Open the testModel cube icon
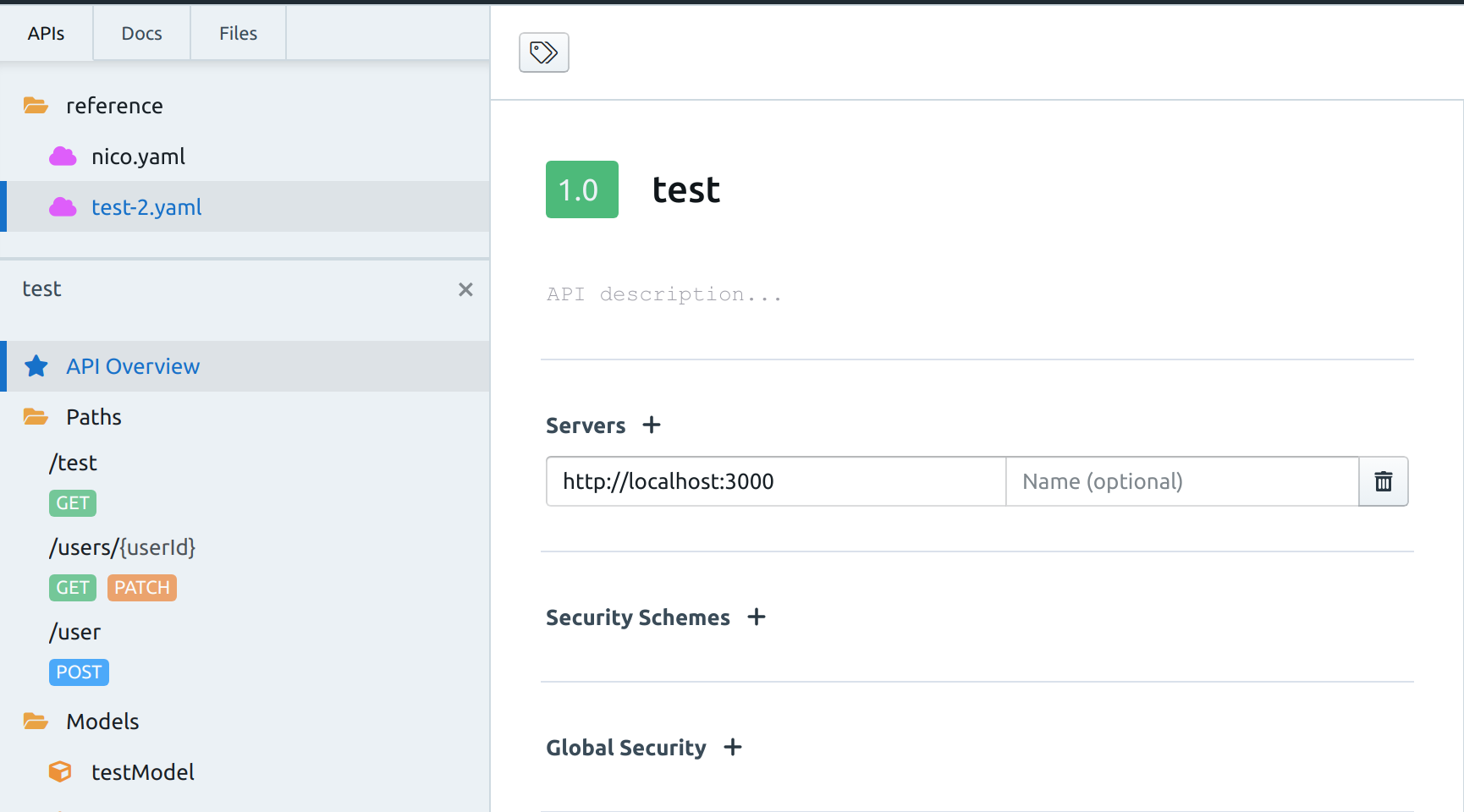This screenshot has width=1464, height=812. pos(60,771)
